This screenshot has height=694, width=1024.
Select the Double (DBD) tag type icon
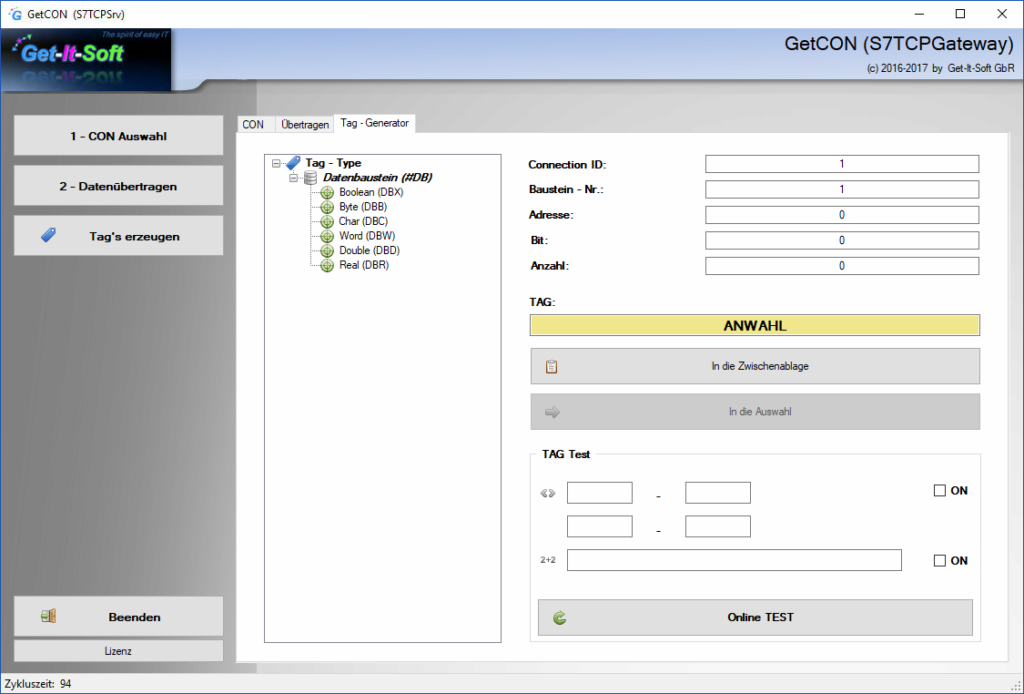click(326, 250)
